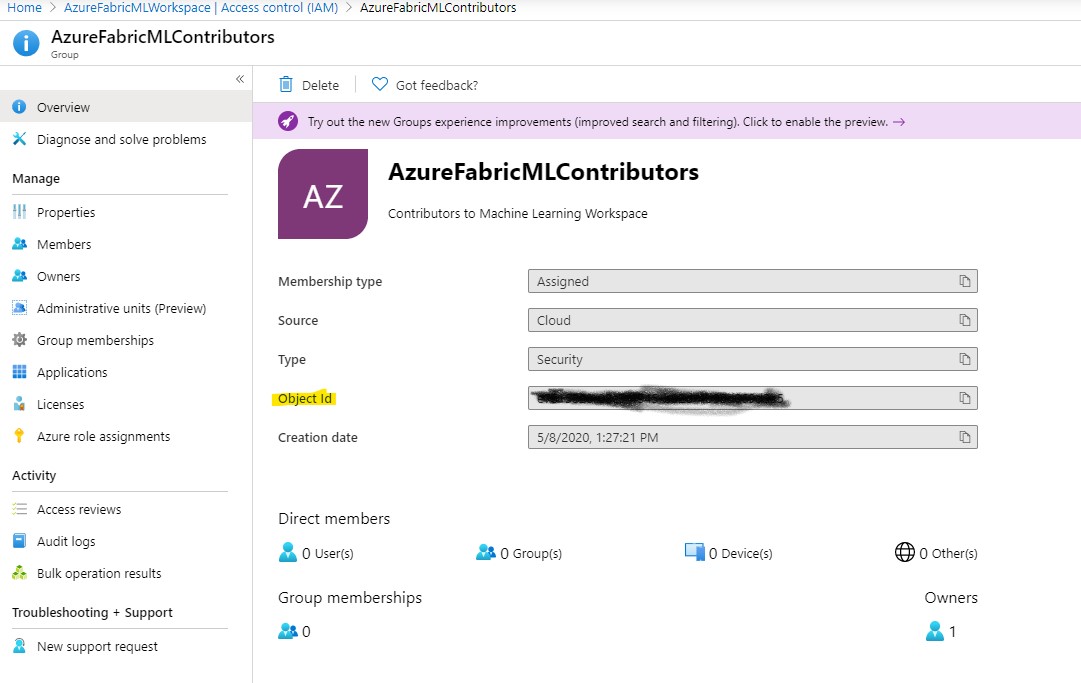The image size is (1081, 683).
Task: Select the Applications grid icon
Action: coord(22,372)
